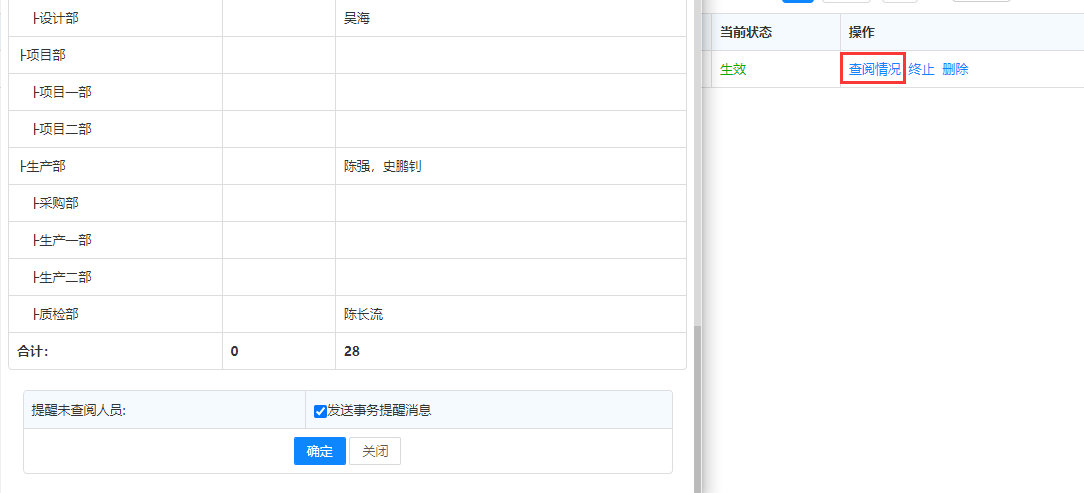
Task: Click the 终止 action link
Action: tap(921, 69)
